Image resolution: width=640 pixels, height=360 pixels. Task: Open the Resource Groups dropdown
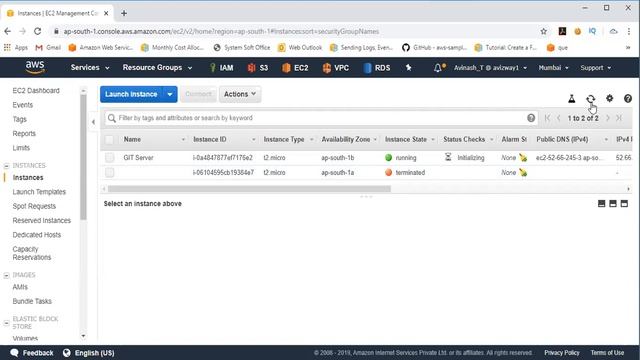coord(157,68)
